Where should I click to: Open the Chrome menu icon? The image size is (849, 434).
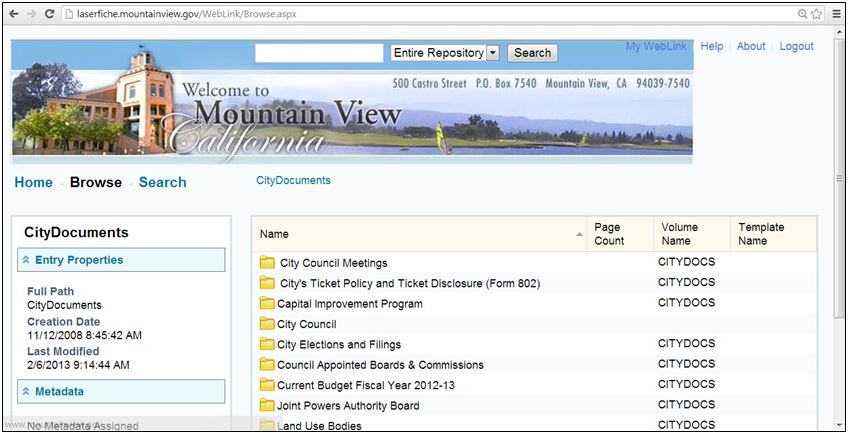click(x=836, y=14)
